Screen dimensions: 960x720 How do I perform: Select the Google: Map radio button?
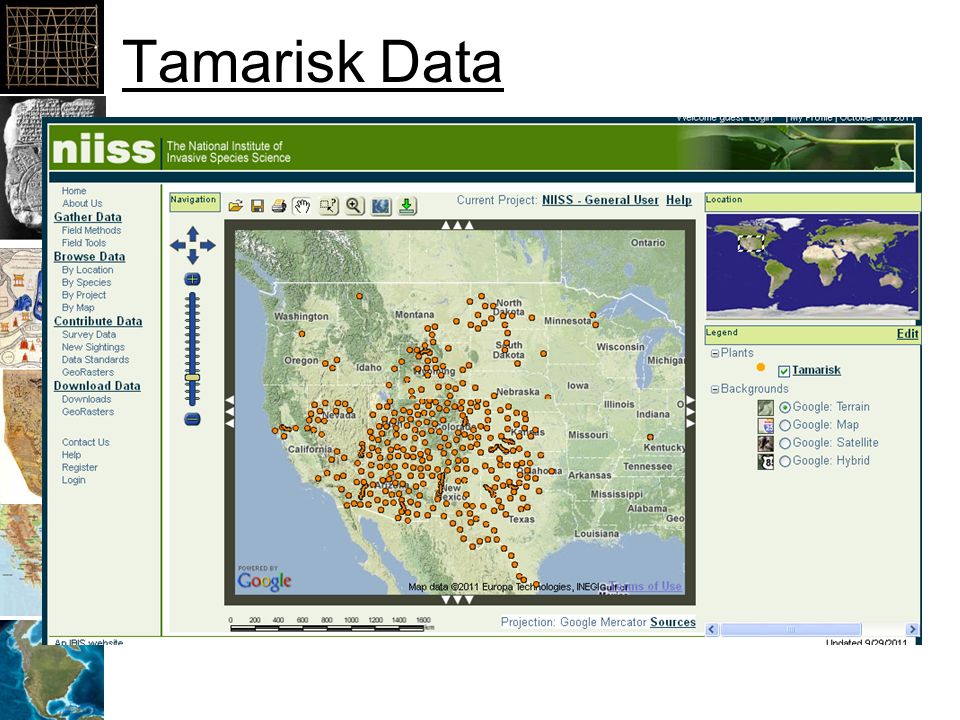(x=785, y=425)
